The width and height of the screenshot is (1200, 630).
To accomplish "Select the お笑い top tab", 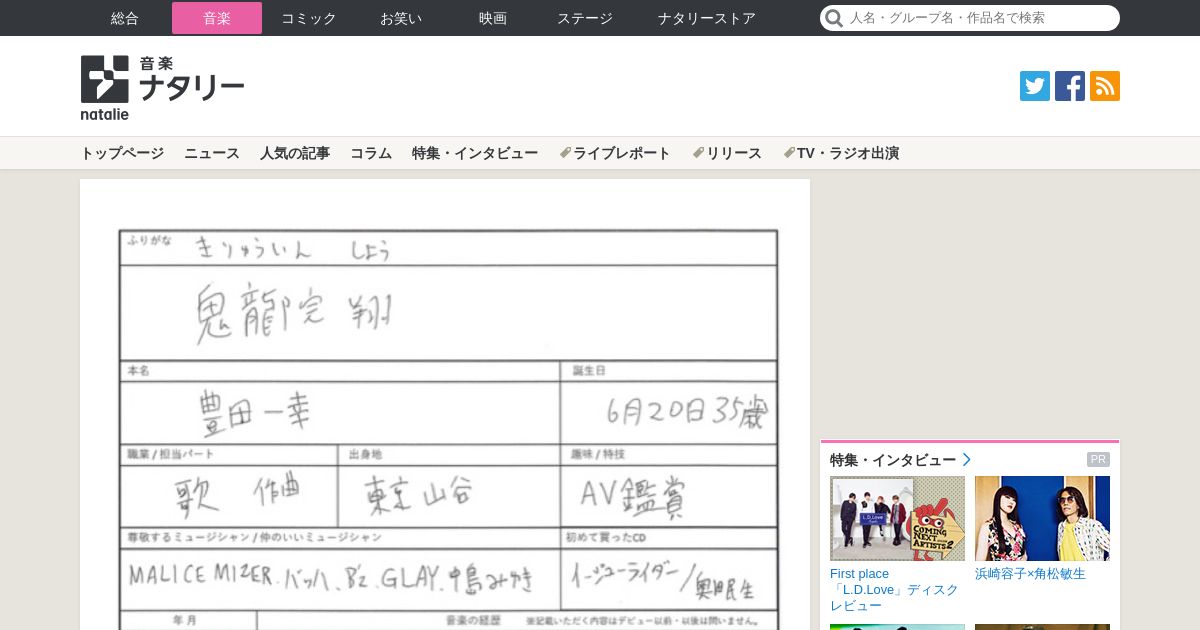I will tap(401, 18).
